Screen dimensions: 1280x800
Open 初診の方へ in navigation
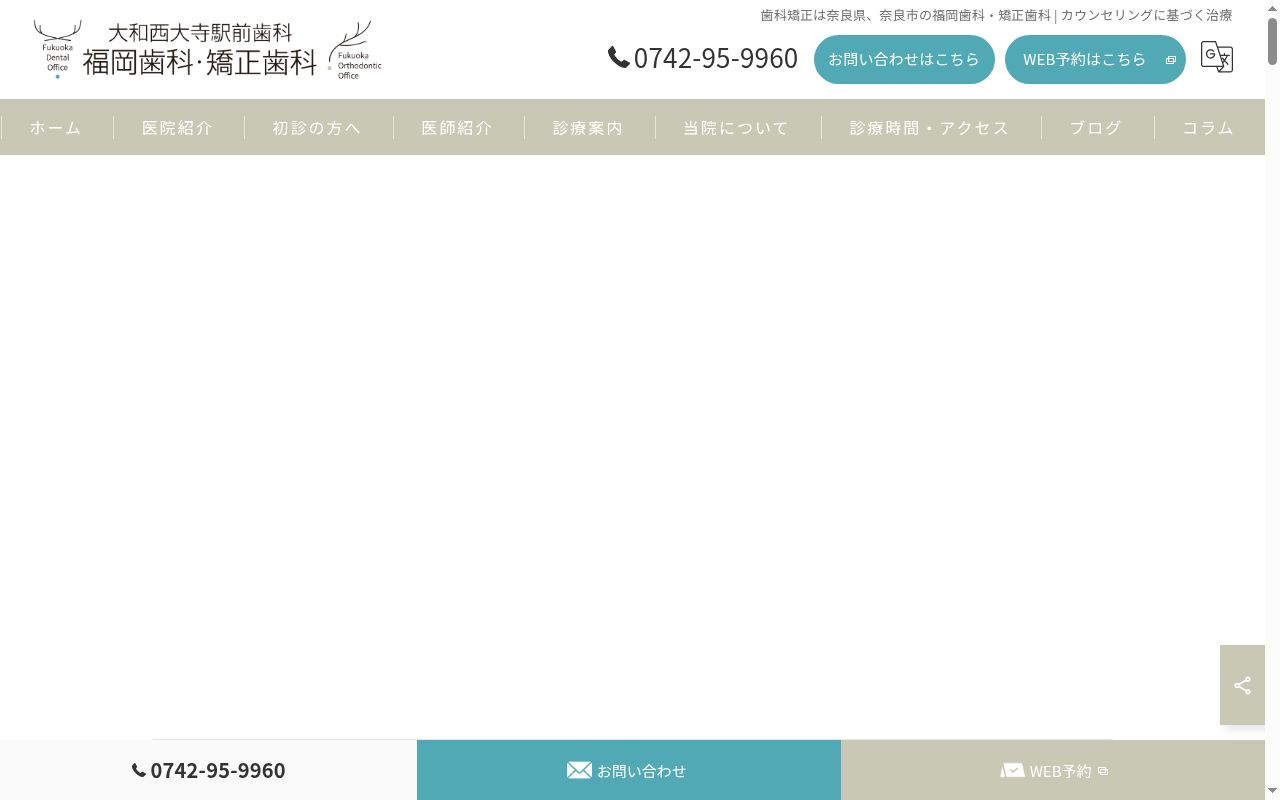coord(318,127)
